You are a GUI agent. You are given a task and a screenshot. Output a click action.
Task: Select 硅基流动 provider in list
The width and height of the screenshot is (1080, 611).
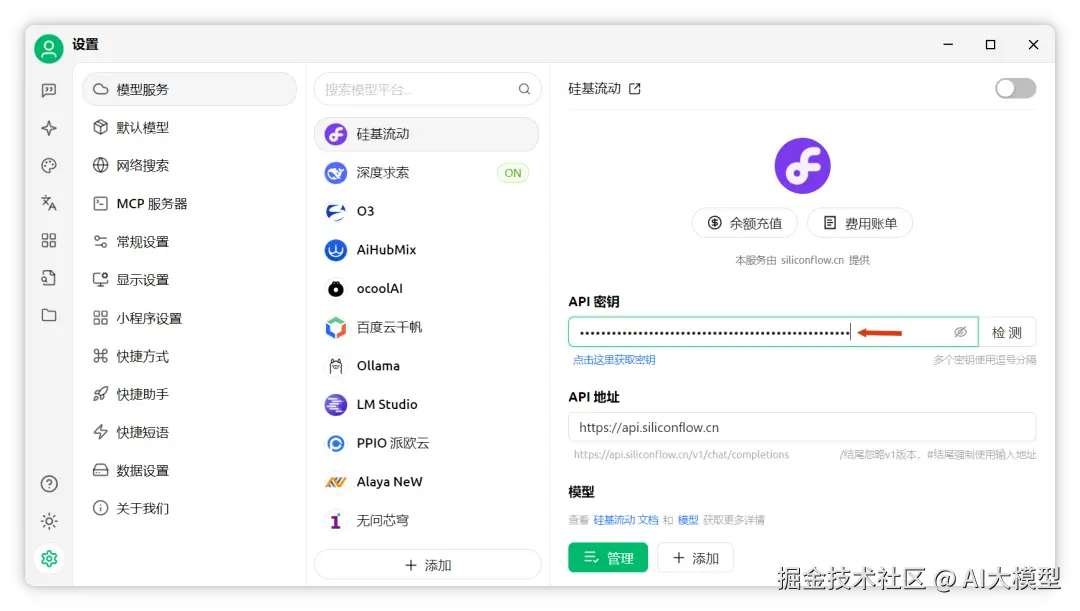pos(426,134)
